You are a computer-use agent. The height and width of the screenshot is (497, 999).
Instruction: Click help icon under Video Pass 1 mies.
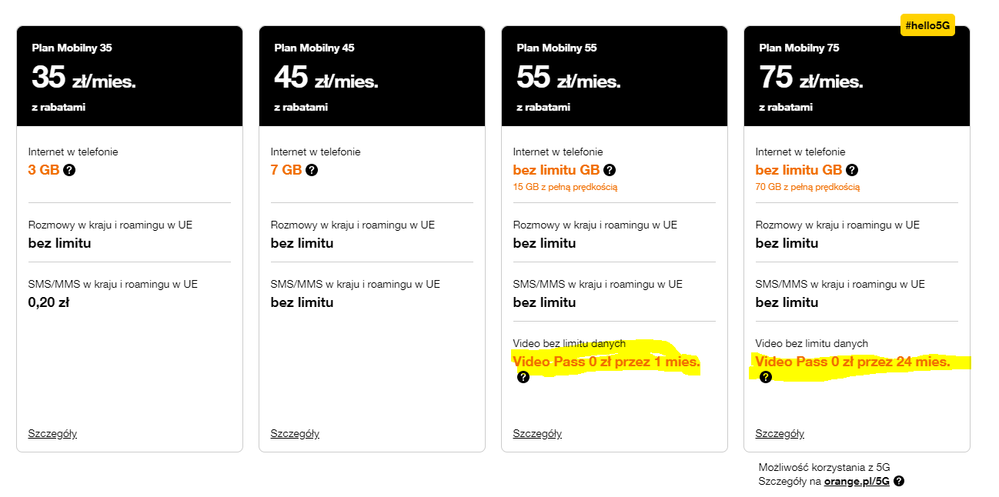[x=523, y=377]
